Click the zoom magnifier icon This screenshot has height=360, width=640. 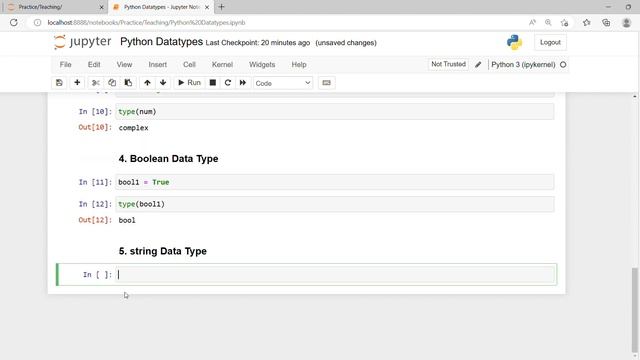548,22
